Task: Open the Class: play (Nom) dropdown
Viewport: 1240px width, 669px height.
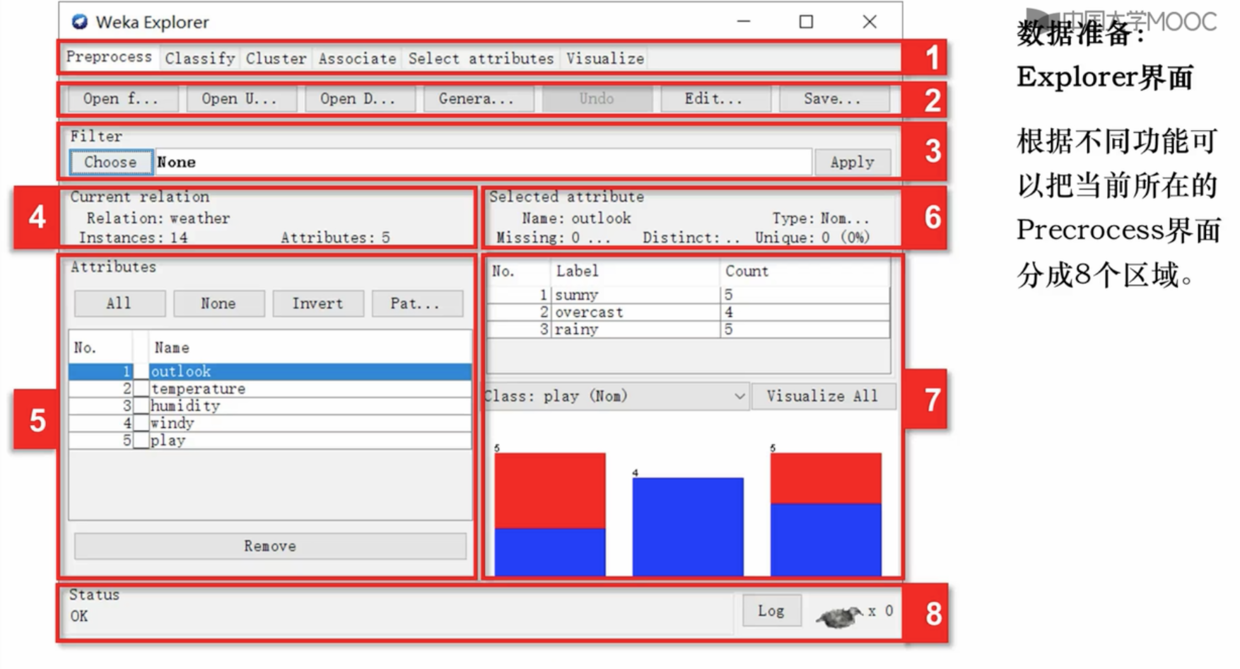Action: coord(616,396)
